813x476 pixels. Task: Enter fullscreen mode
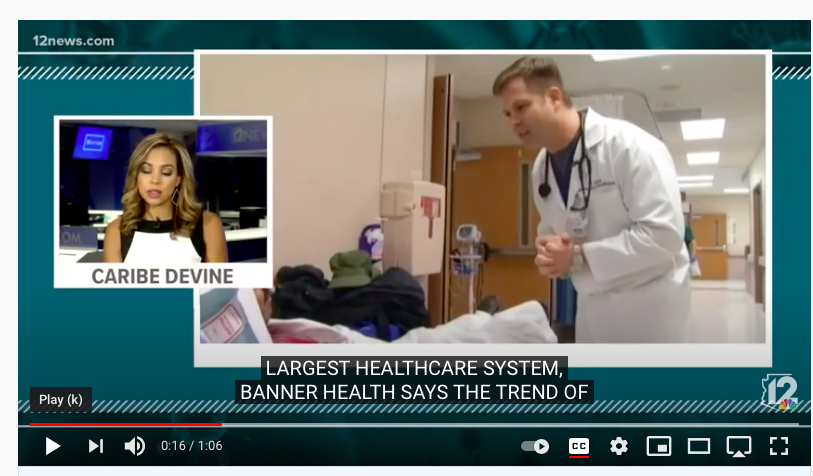click(x=778, y=446)
